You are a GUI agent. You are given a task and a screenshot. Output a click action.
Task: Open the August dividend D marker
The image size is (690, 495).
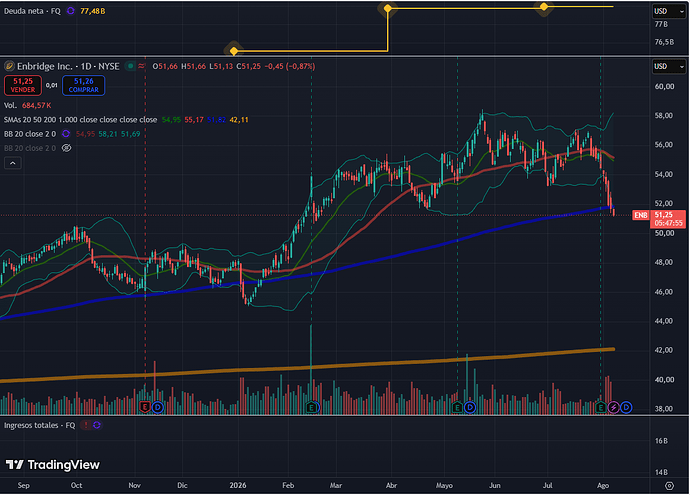[x=626, y=407]
